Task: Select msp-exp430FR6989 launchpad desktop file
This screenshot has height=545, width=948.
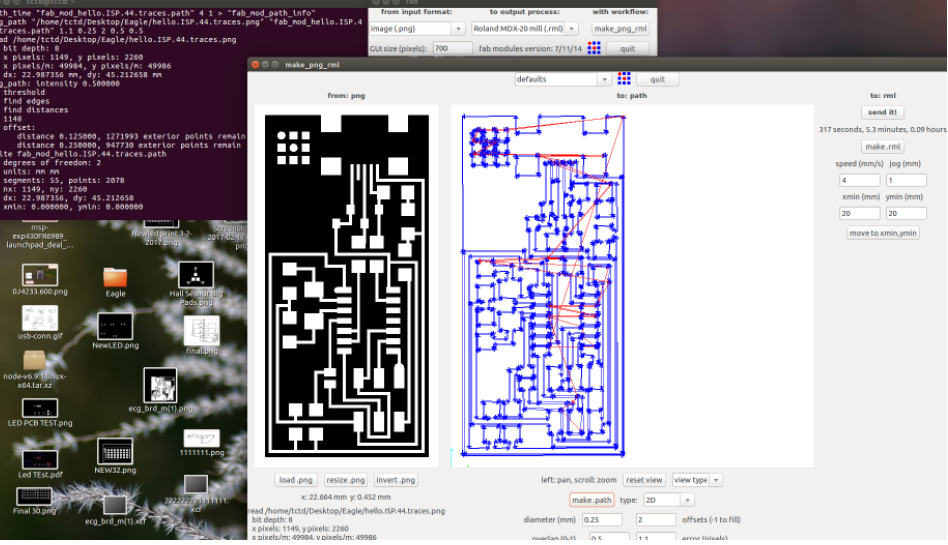Action: (40, 237)
